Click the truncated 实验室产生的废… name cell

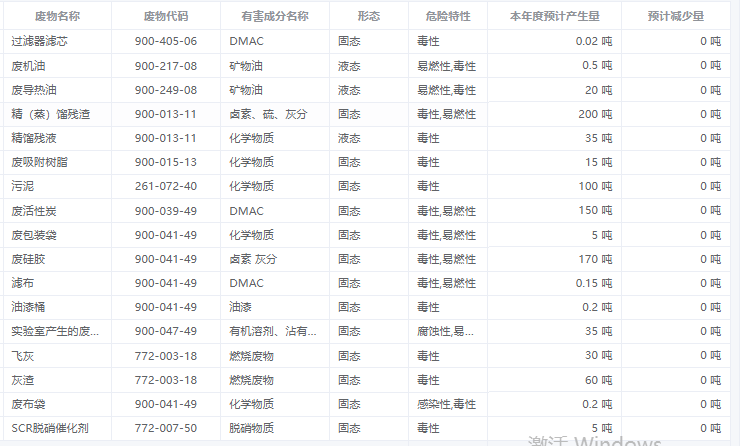(x=55, y=331)
